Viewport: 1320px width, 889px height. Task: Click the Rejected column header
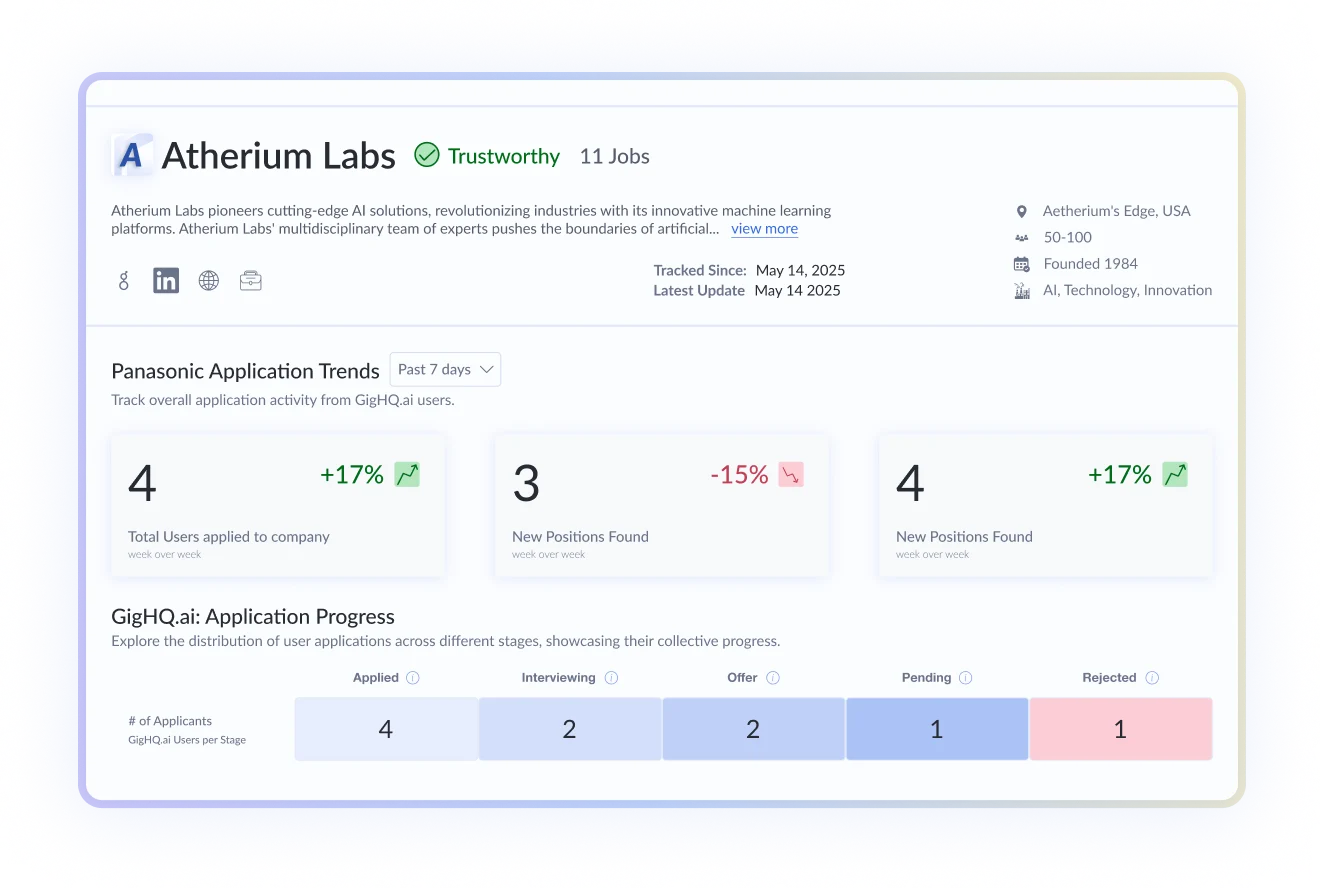coord(1109,678)
